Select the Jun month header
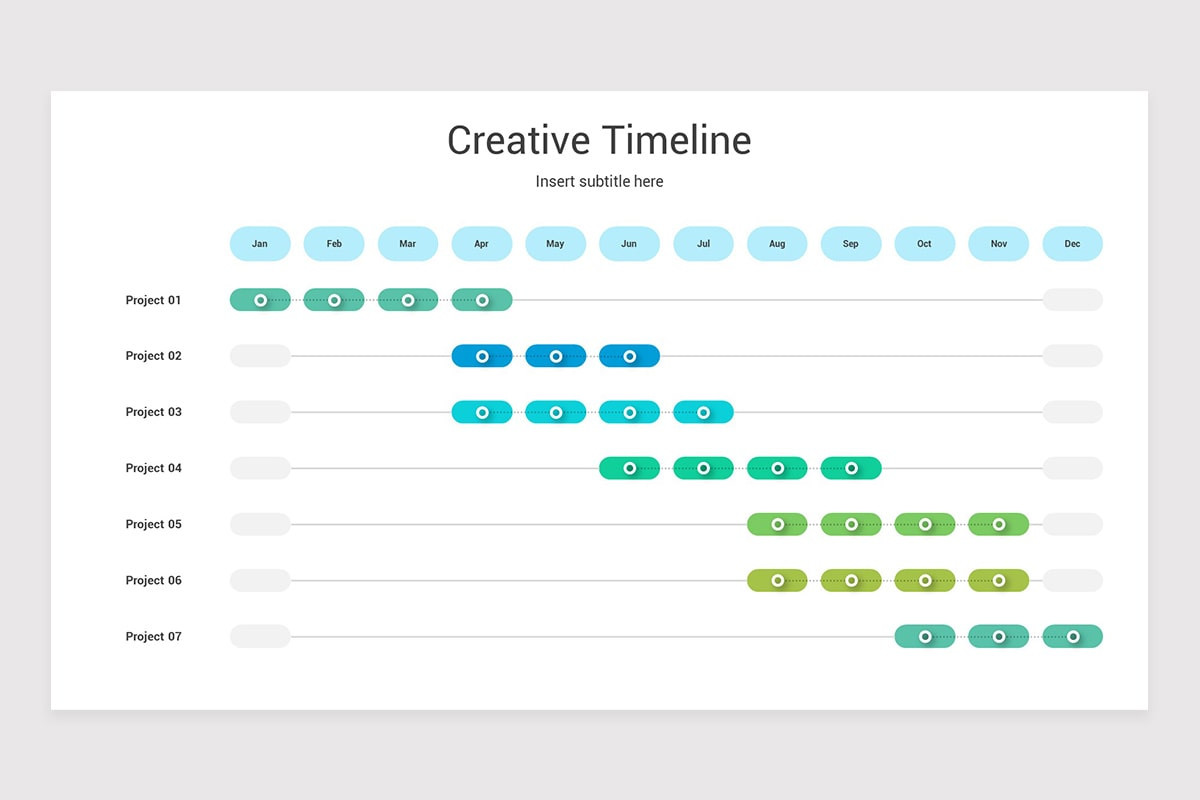Image resolution: width=1200 pixels, height=800 pixels. 629,244
